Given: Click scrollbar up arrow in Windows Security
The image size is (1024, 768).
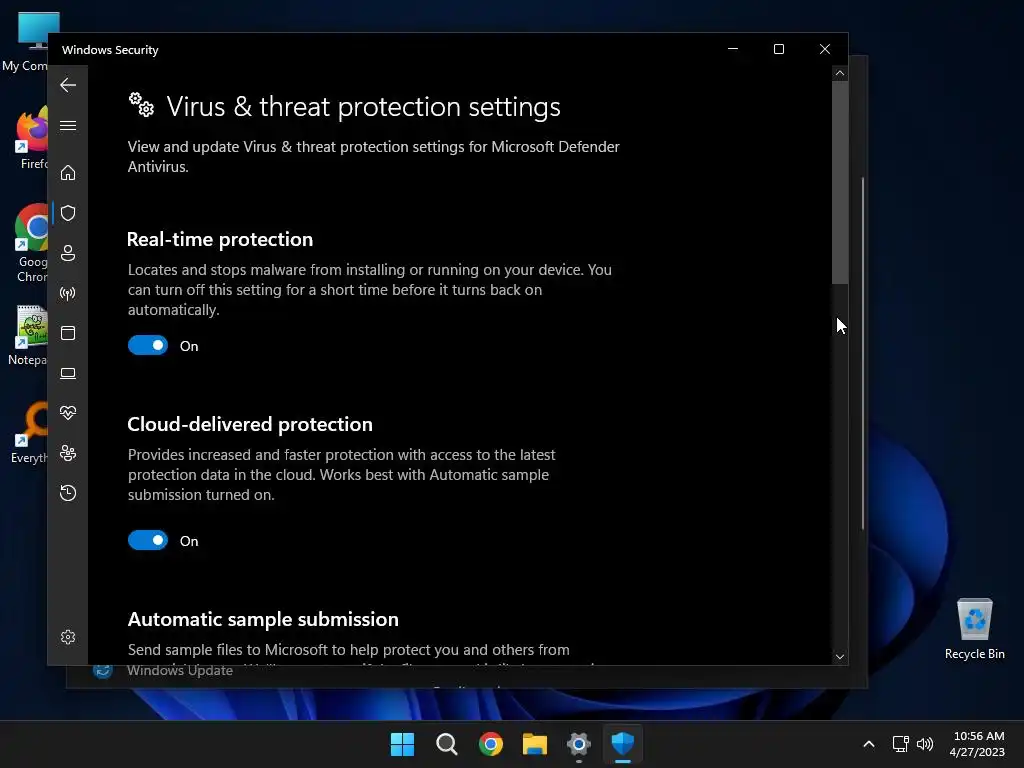Looking at the screenshot, I should 840,73.
